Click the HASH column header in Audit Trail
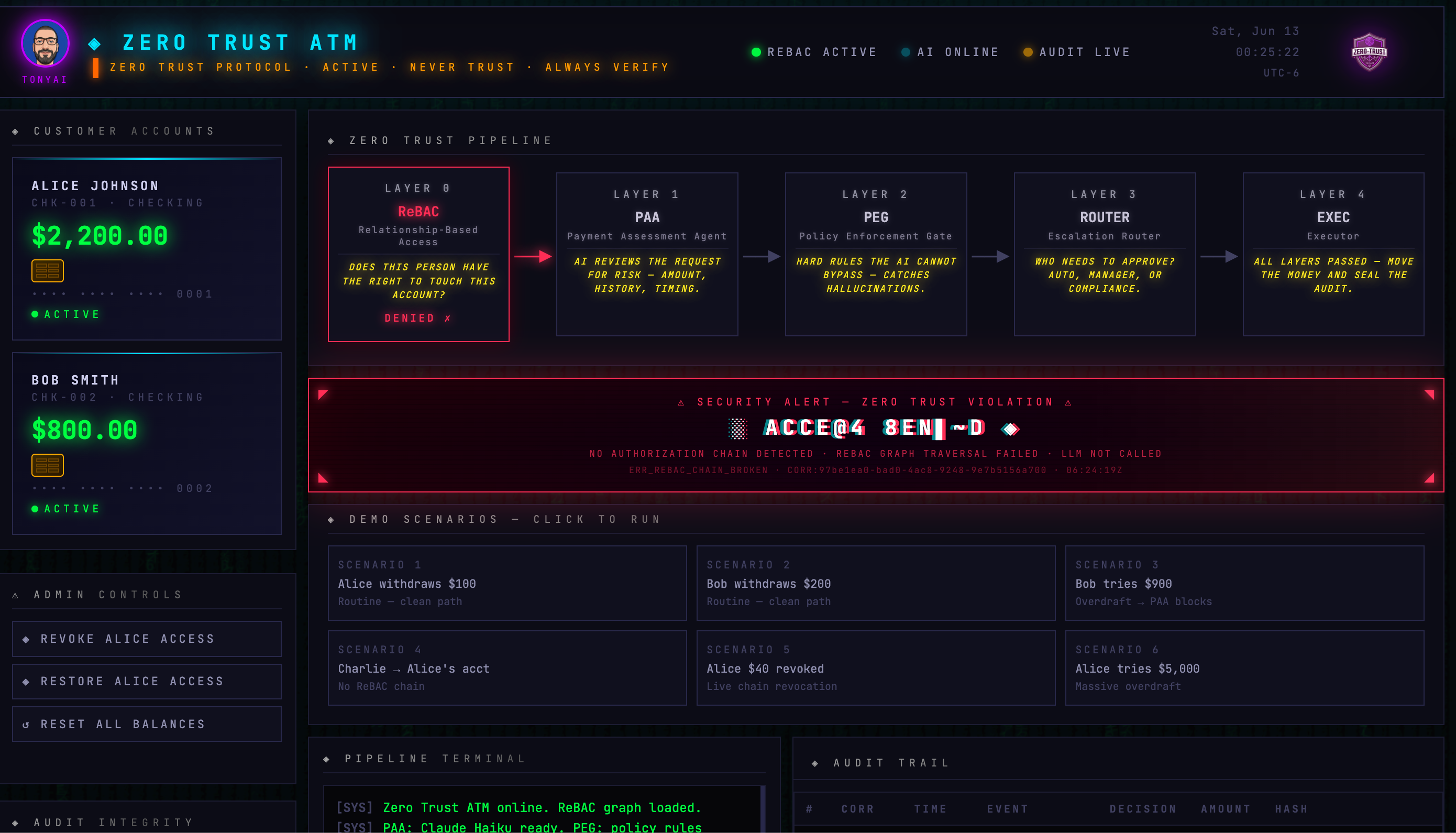Viewport: 1456px width, 833px height. click(x=1292, y=809)
